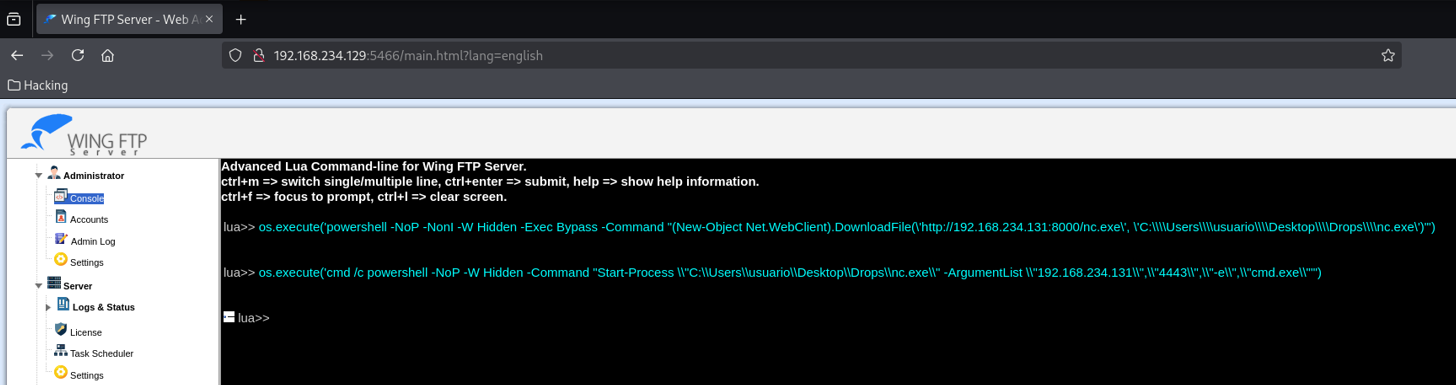Image resolution: width=1456 pixels, height=385 pixels.
Task: Click the address bar URL field
Action: pos(811,55)
